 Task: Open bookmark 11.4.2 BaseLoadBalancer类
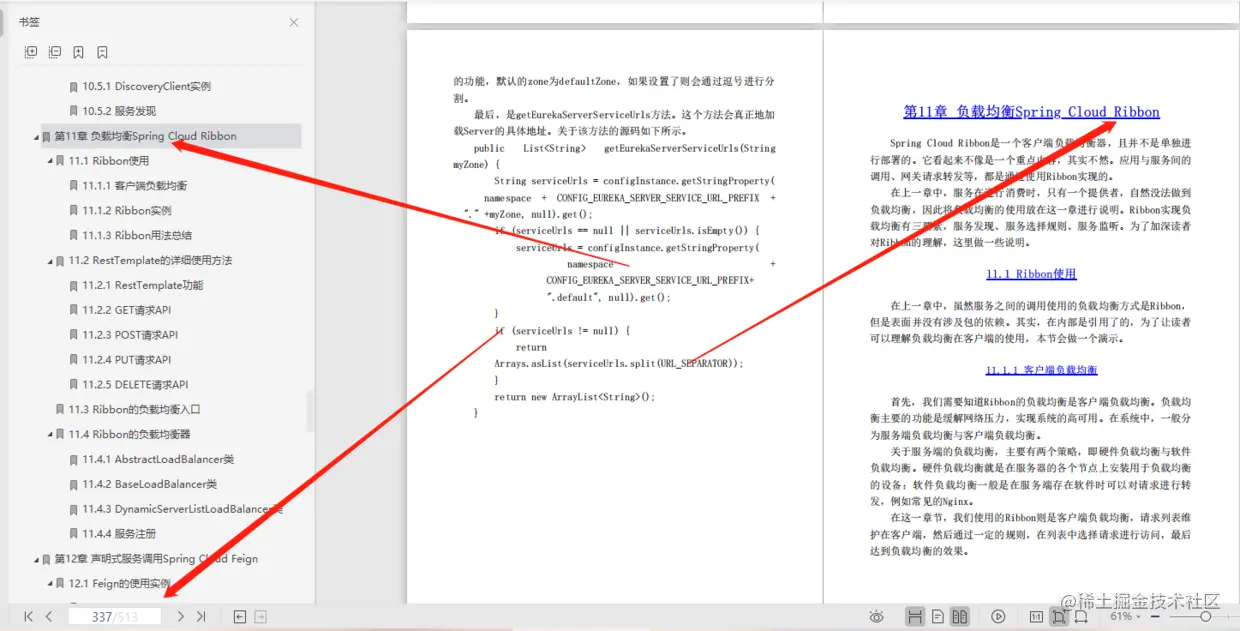tap(149, 484)
